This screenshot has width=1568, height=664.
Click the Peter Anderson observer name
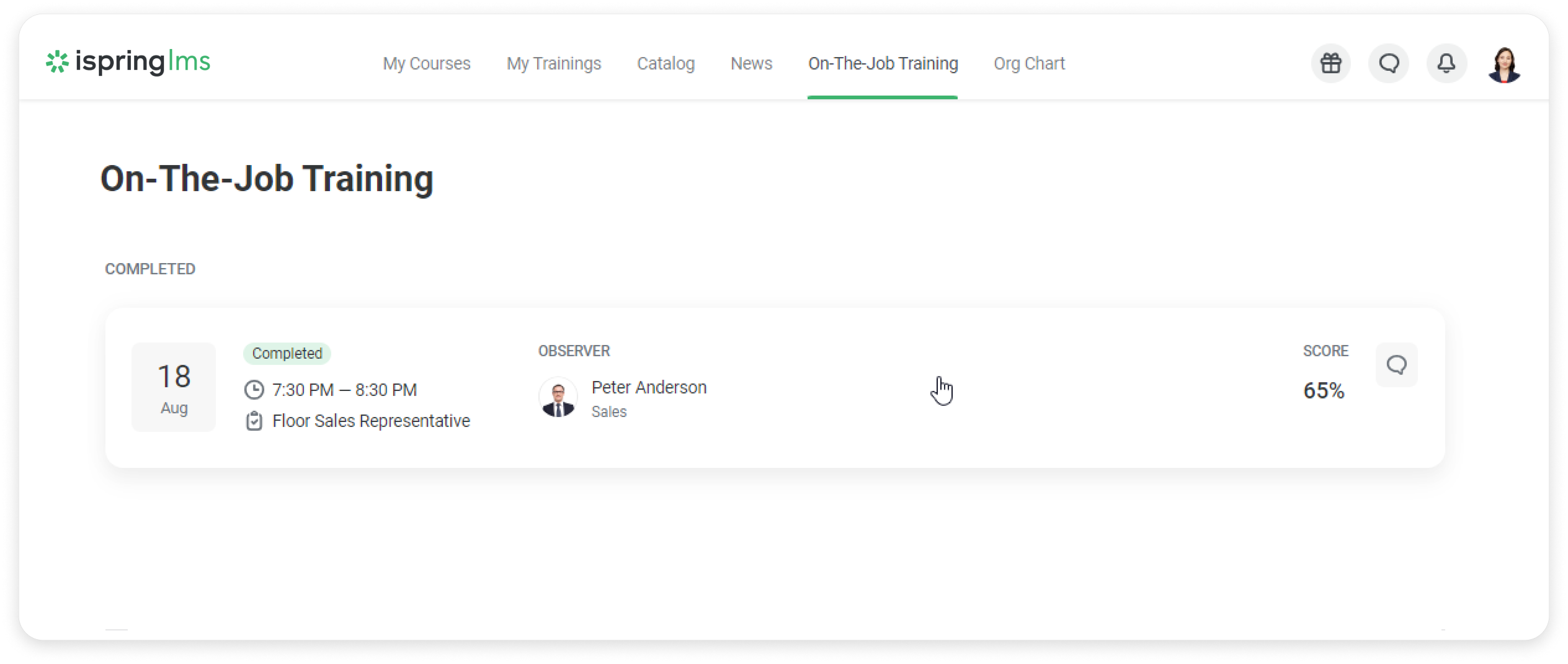(648, 388)
